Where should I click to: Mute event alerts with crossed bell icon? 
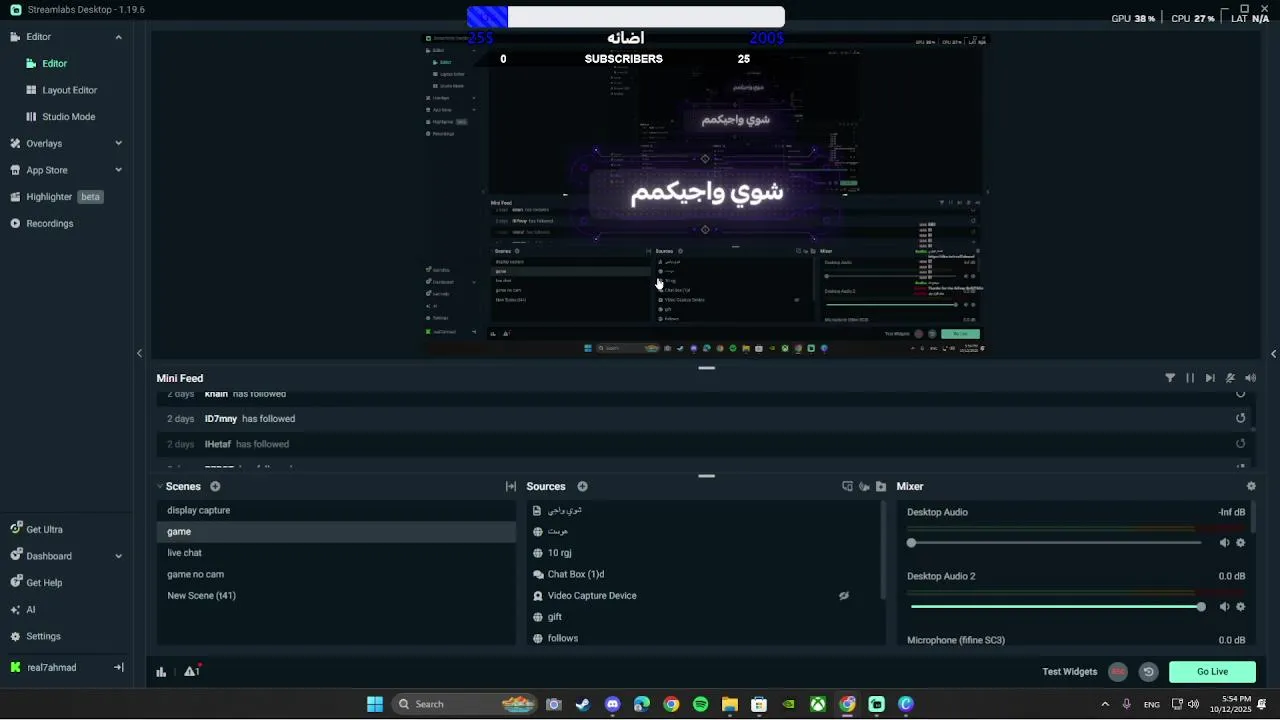pyautogui.click(x=1230, y=378)
